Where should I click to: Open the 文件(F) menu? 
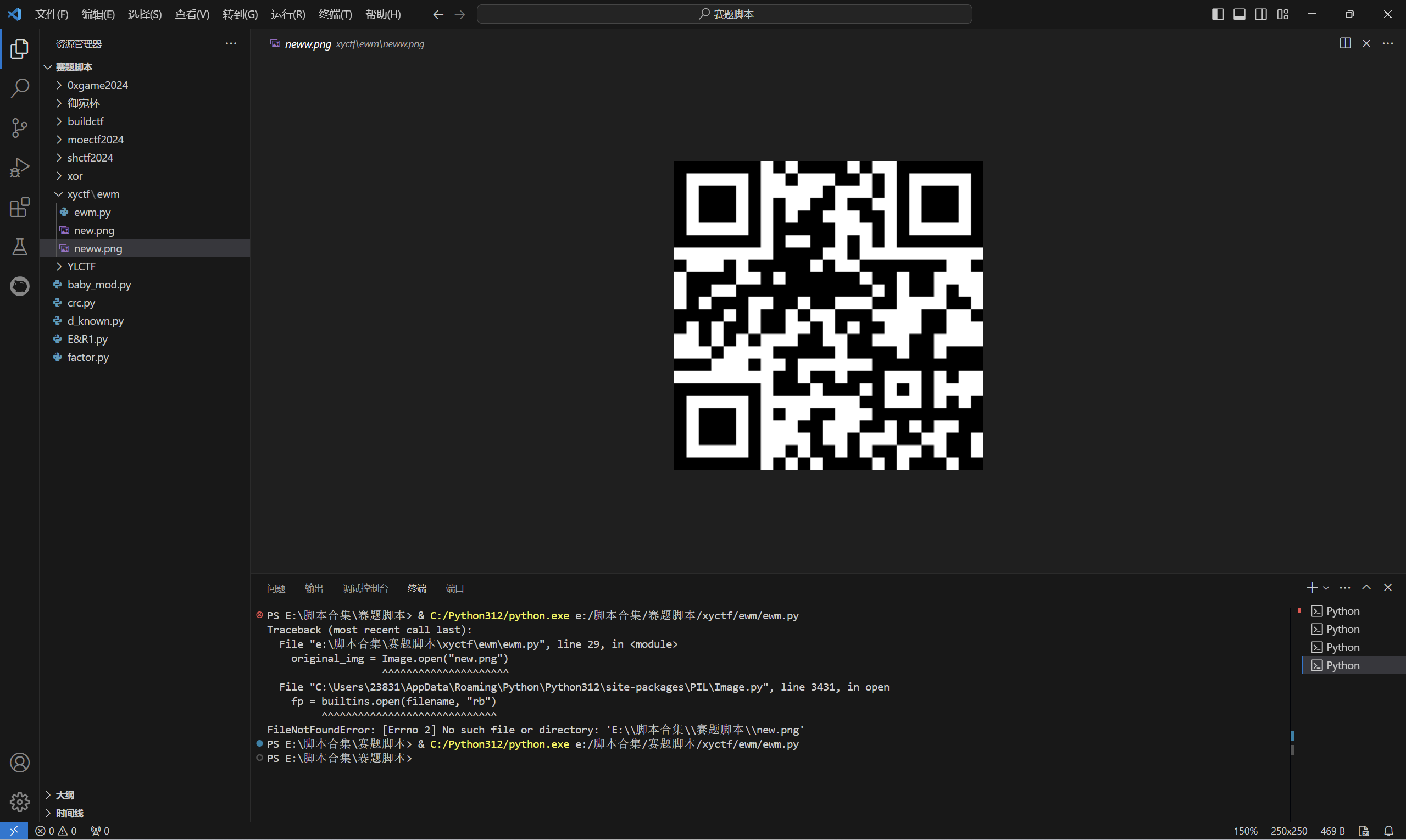pos(52,14)
